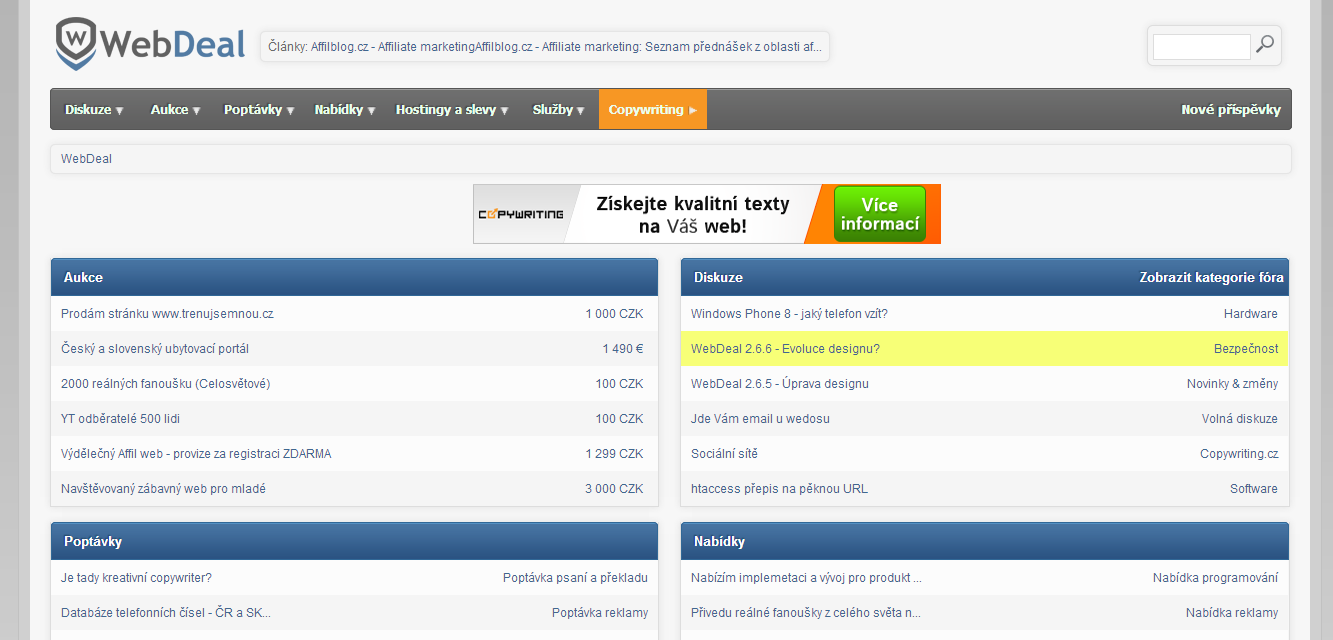Open Poptávka psaní a překladu category
Screen dimensions: 1333x640
pyautogui.click(x=575, y=578)
